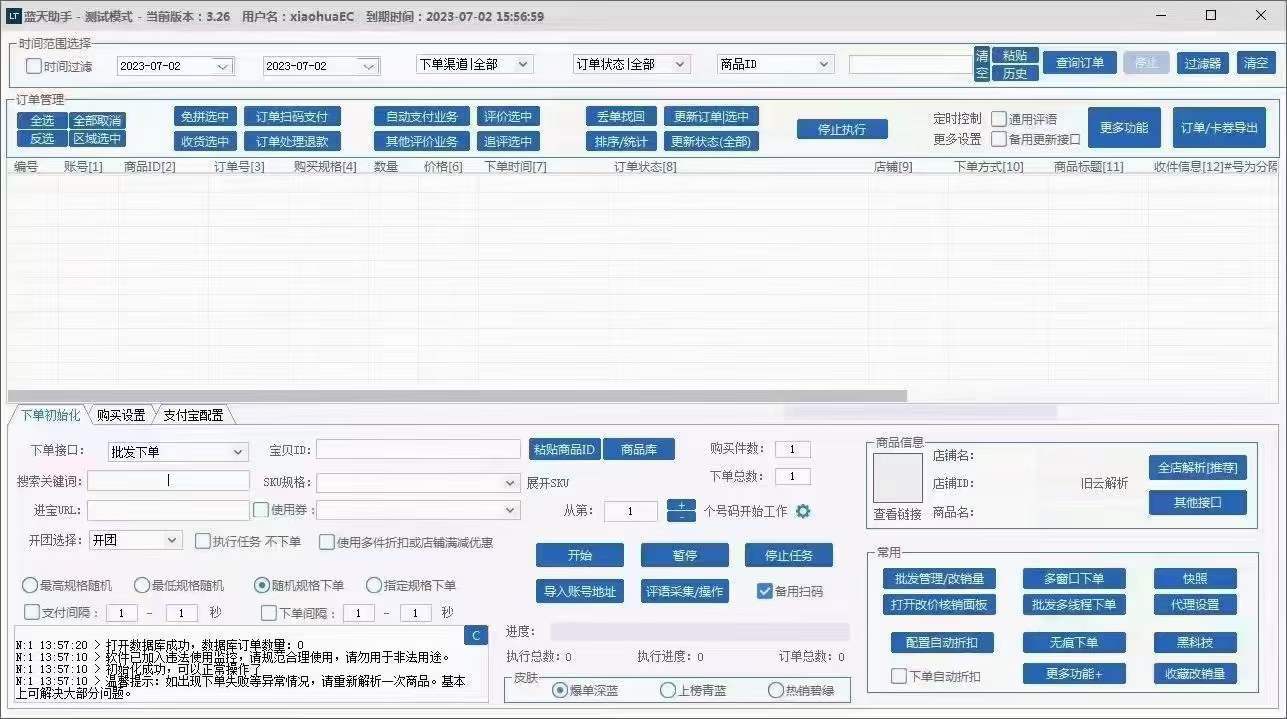Image resolution: width=1287 pixels, height=719 pixels.
Task: Click 粘贴商品ID button
Action: tap(565, 450)
